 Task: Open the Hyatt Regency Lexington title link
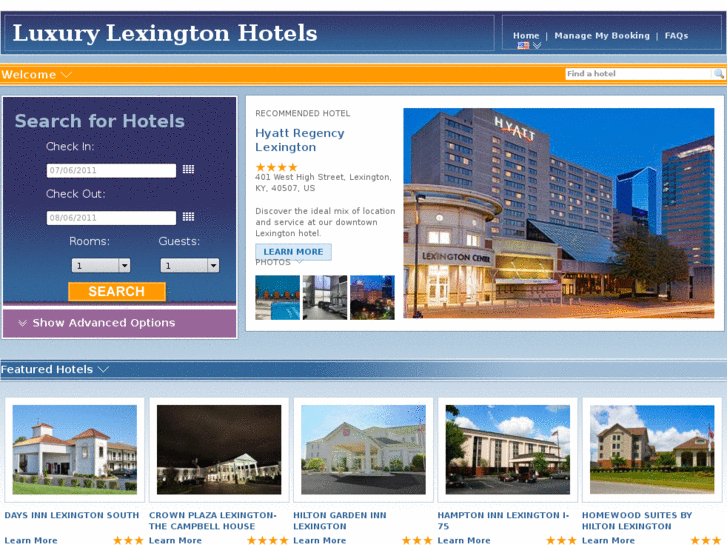(300, 140)
